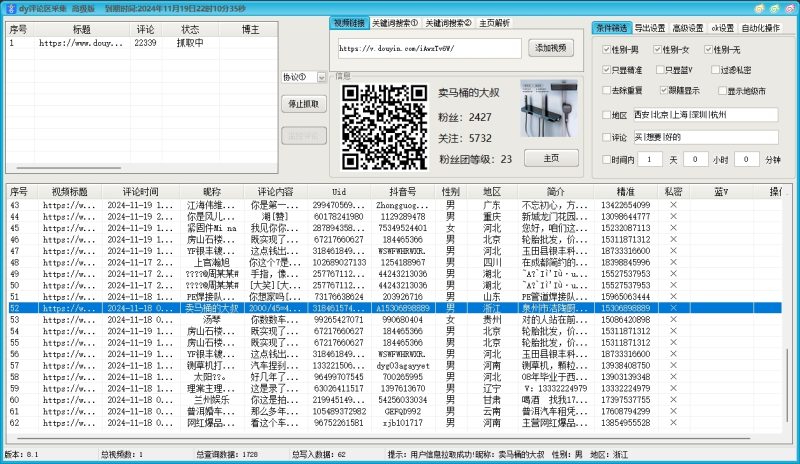This screenshot has height=464, width=800.
Task: Click the 添加视频 button
Action: (551, 48)
